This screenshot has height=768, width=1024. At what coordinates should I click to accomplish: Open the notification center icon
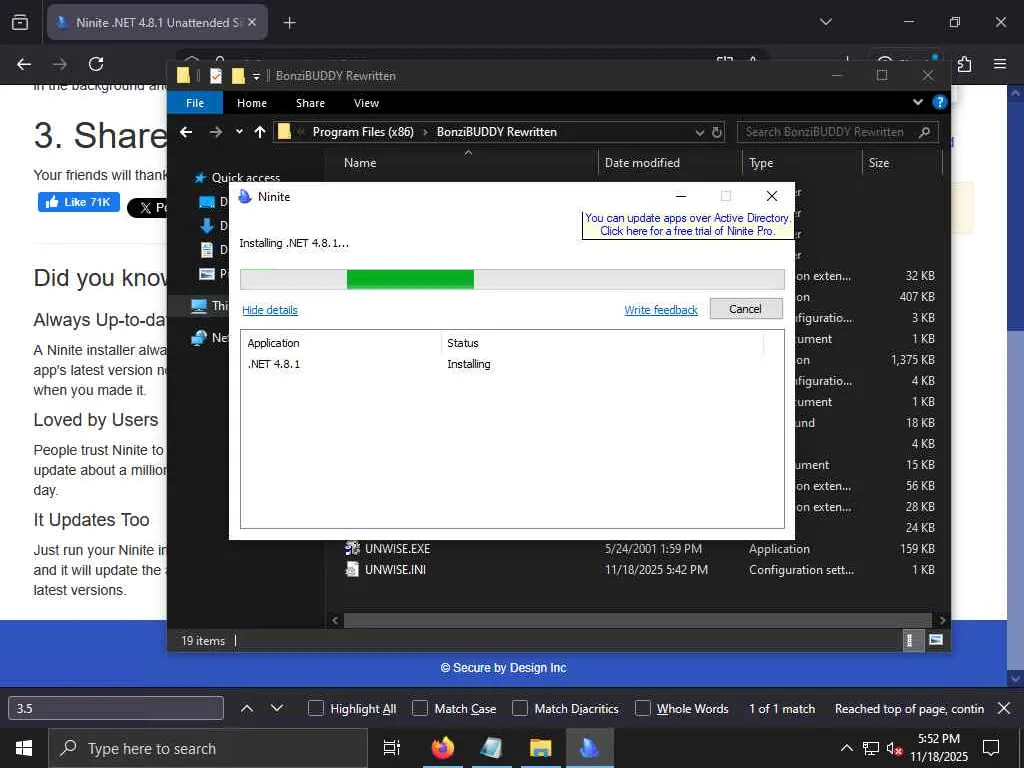pyautogui.click(x=991, y=748)
